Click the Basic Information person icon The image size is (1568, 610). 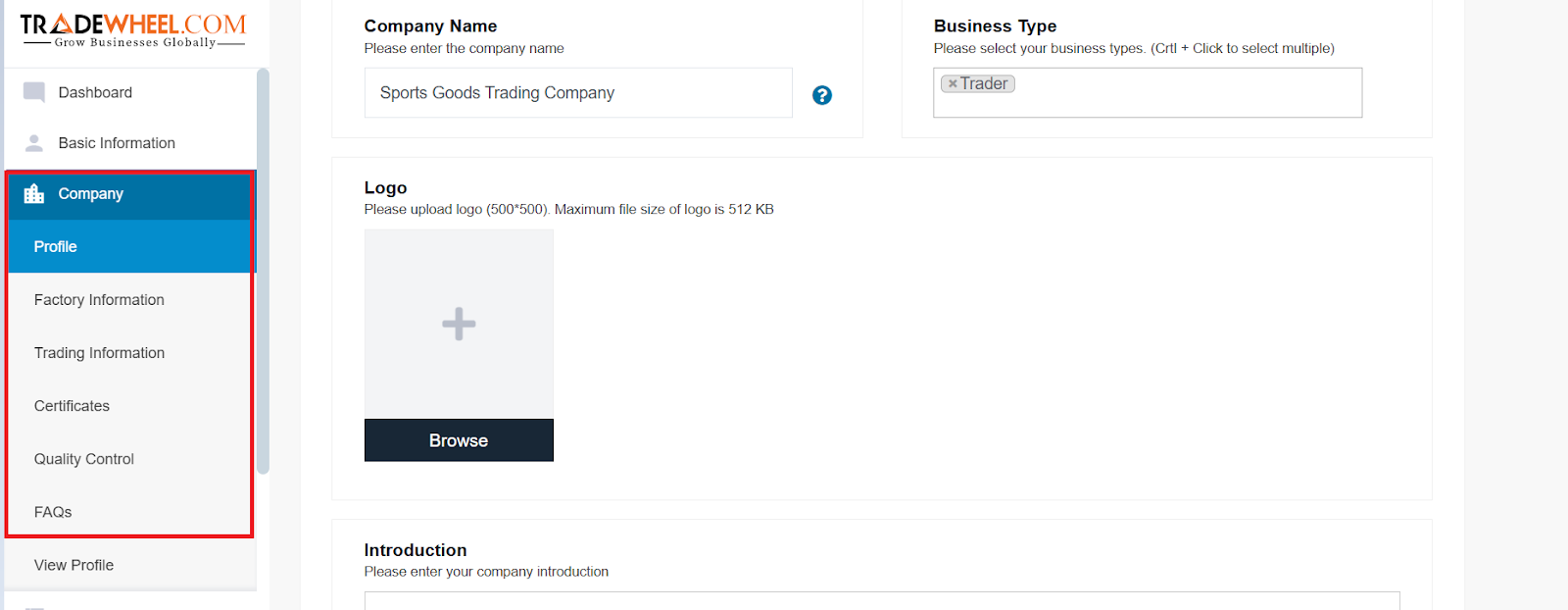(34, 143)
